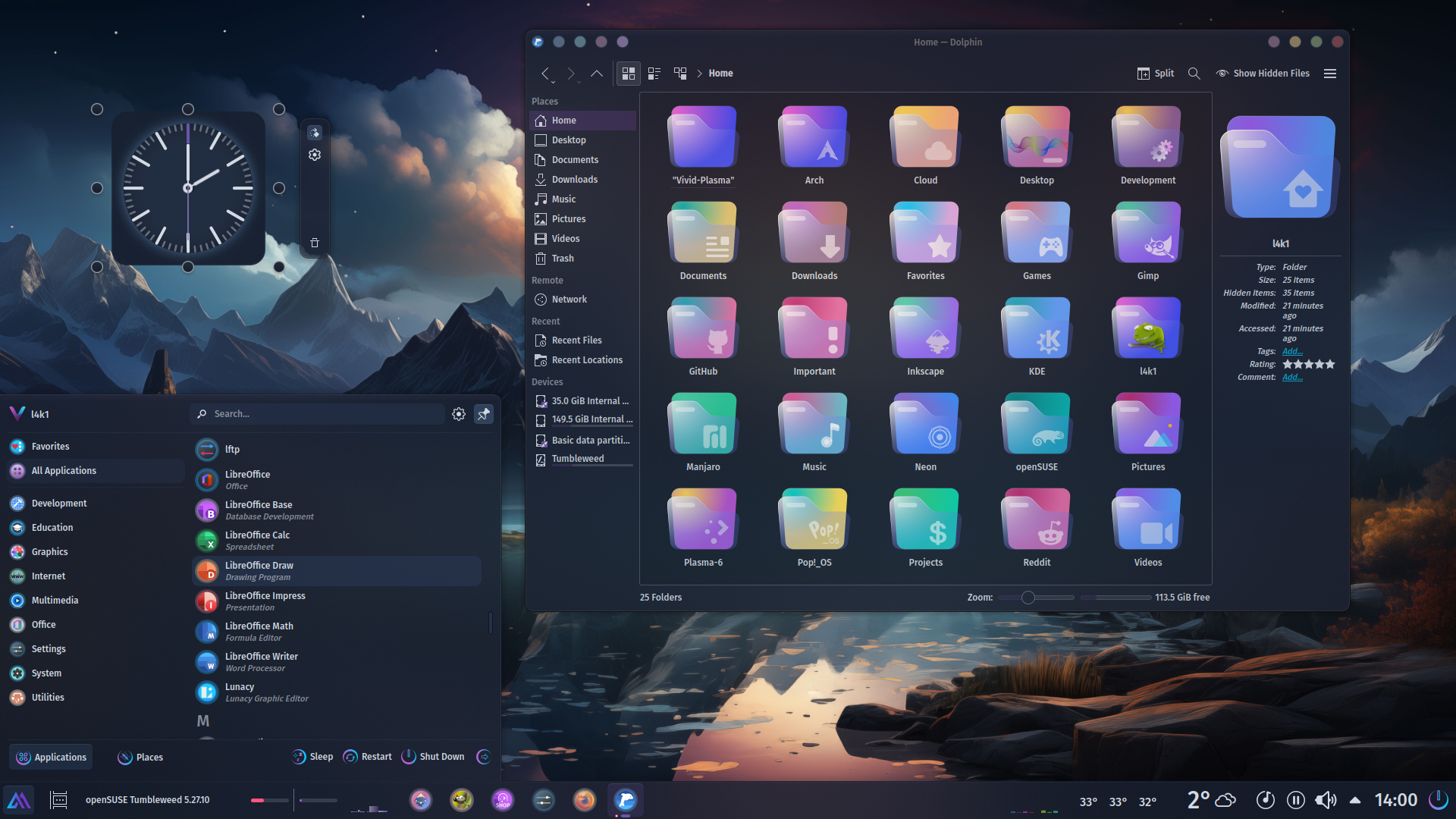Viewport: 1456px width, 819px height.
Task: Open Recent Files in sidebar
Action: coord(582,340)
